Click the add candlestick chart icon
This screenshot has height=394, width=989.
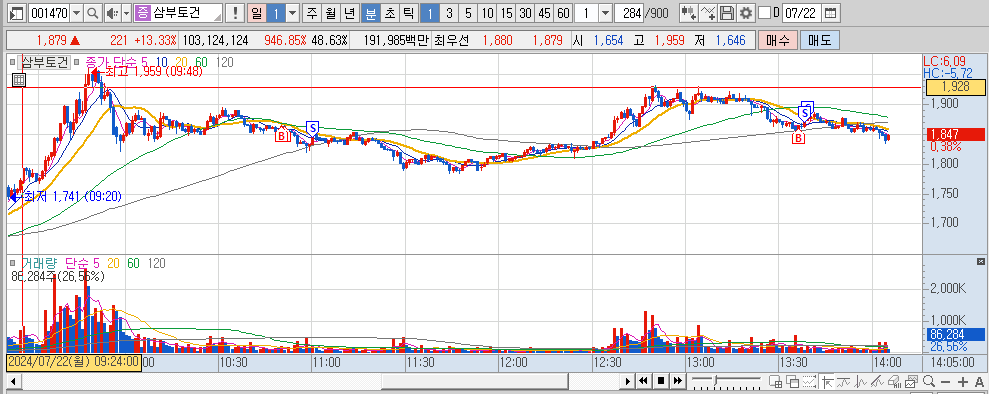[689, 13]
